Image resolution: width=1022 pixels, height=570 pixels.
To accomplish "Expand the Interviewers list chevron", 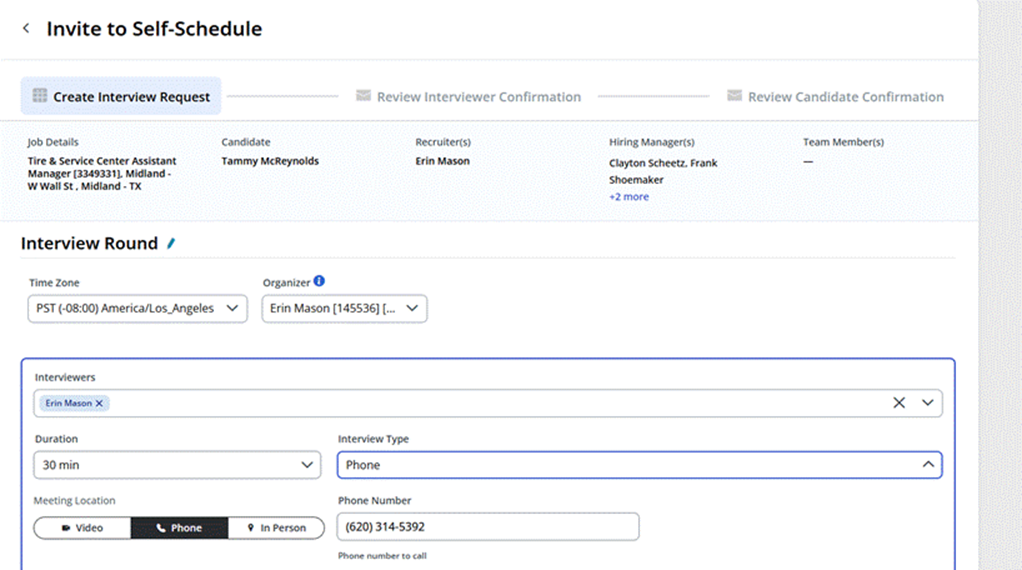I will [928, 403].
